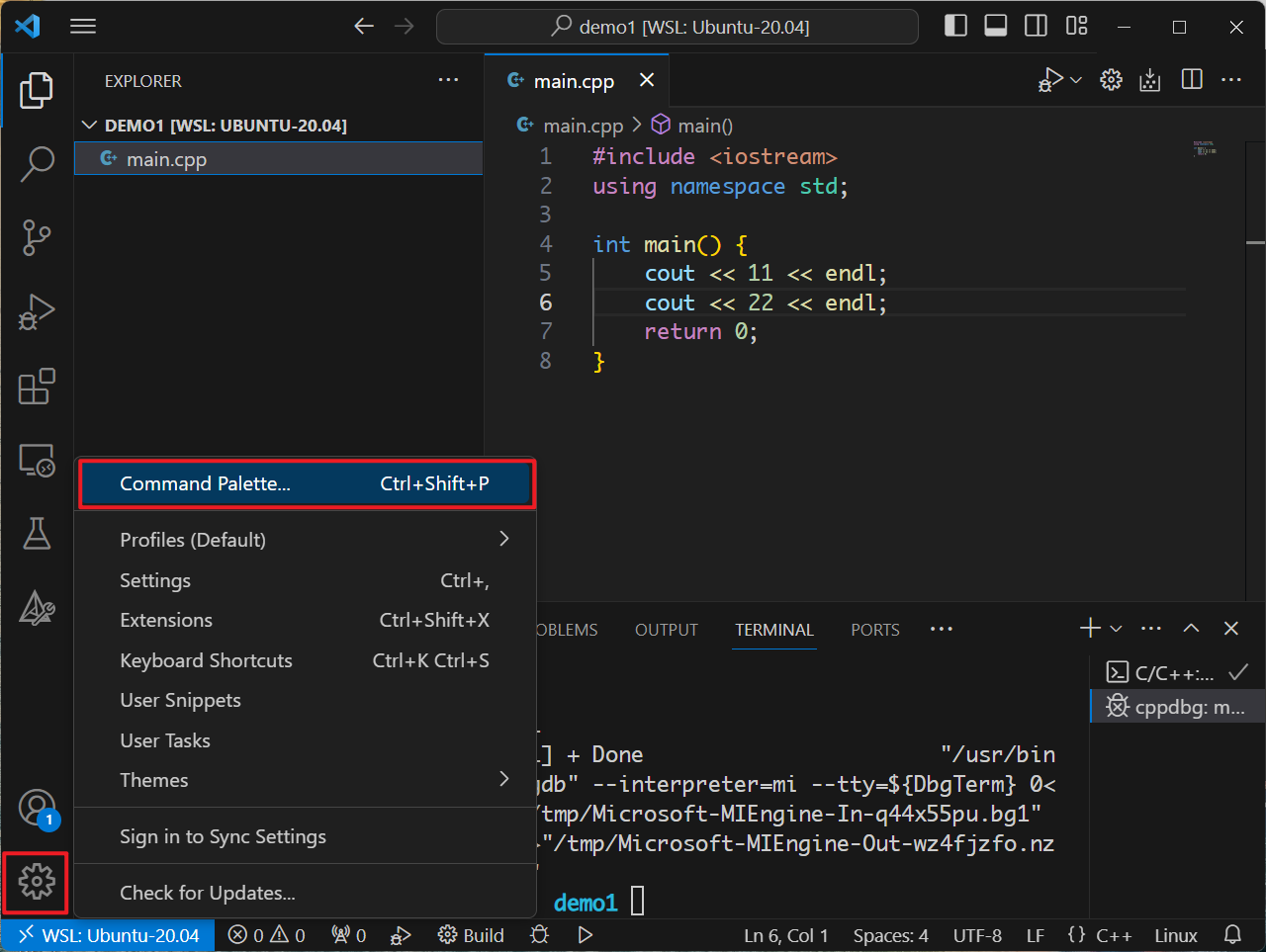
Task: Open the Search view in the sidebar
Action: coord(37,164)
